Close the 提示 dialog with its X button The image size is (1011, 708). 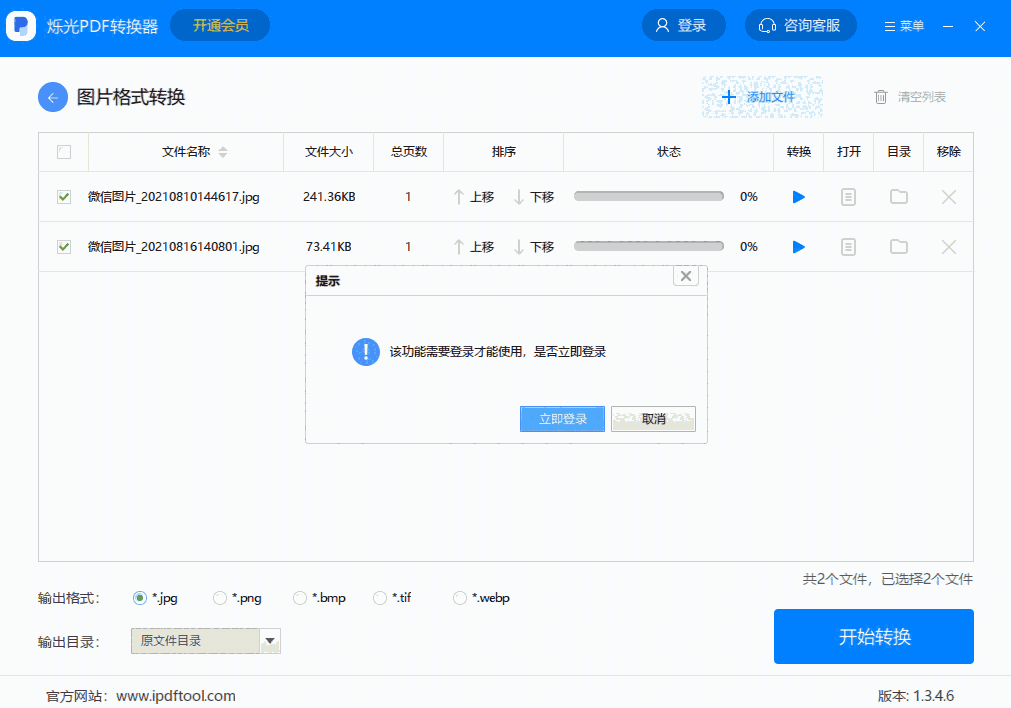click(685, 276)
